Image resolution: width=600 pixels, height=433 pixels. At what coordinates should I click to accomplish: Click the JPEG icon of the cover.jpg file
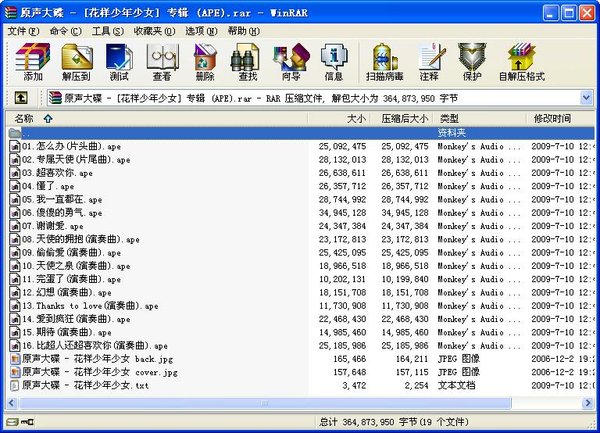click(15, 372)
